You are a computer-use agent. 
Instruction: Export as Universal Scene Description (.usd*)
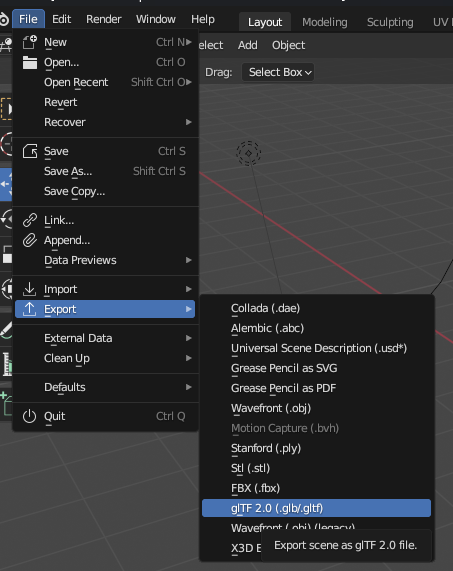[x=316, y=348]
